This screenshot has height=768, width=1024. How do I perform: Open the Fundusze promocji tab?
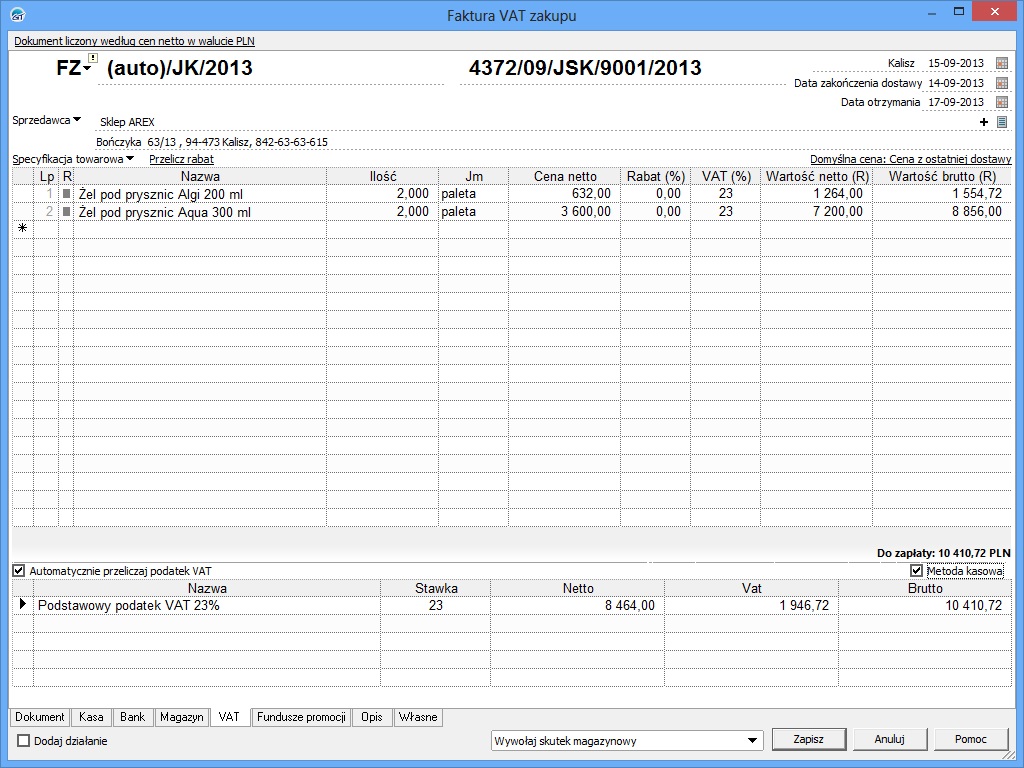tap(301, 717)
